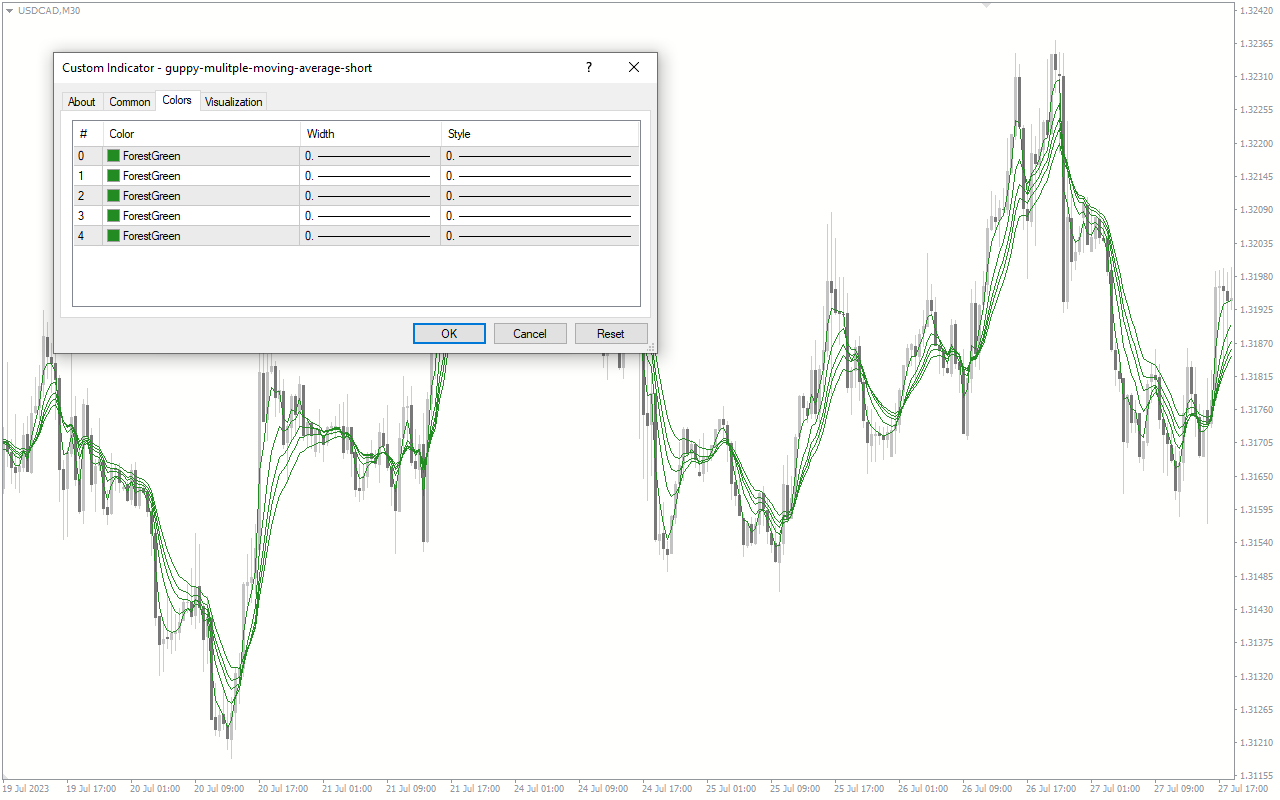Pick ForestGreen swatch in row 3

click(x=114, y=216)
